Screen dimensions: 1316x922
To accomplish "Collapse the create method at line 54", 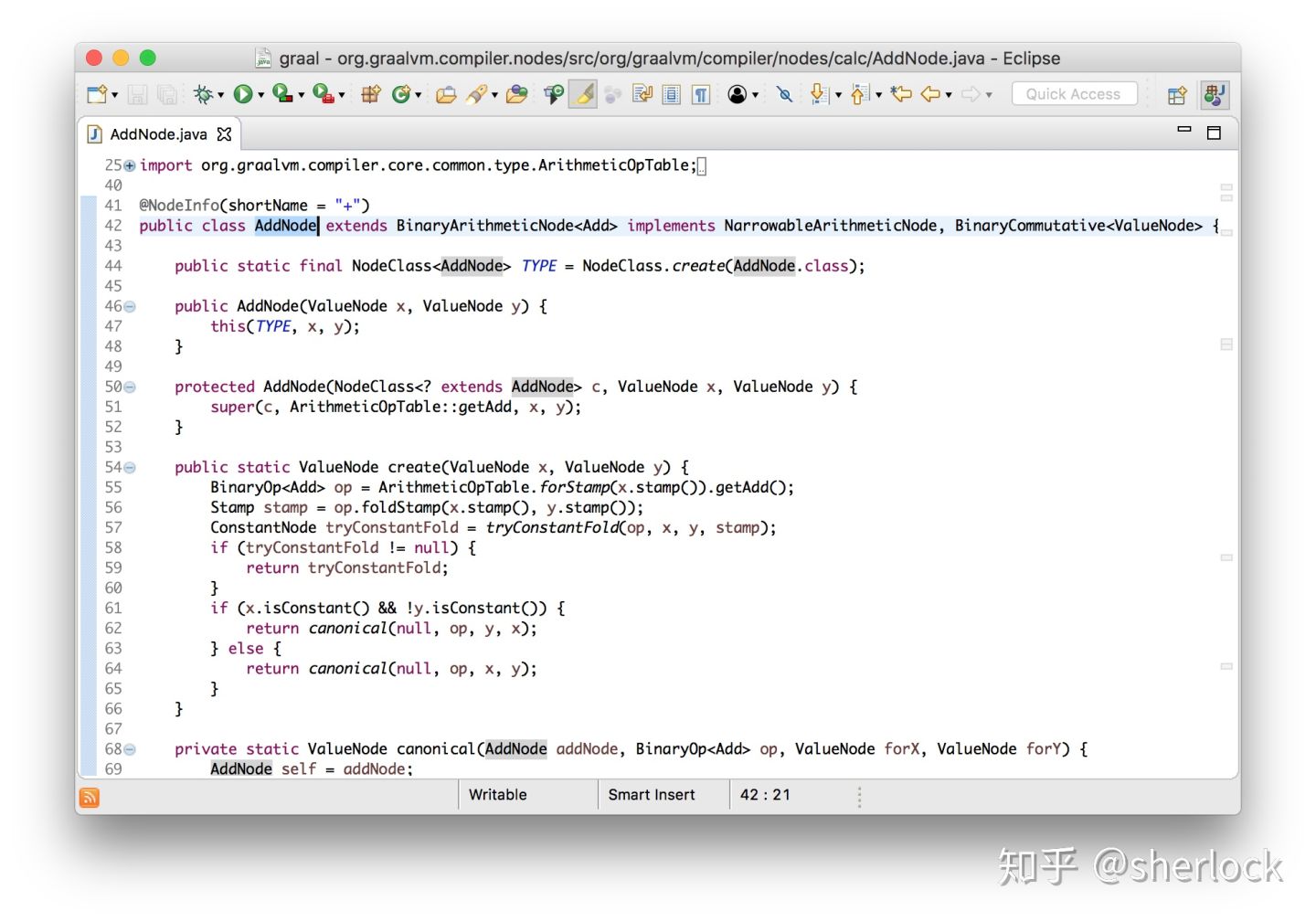I will point(130,468).
